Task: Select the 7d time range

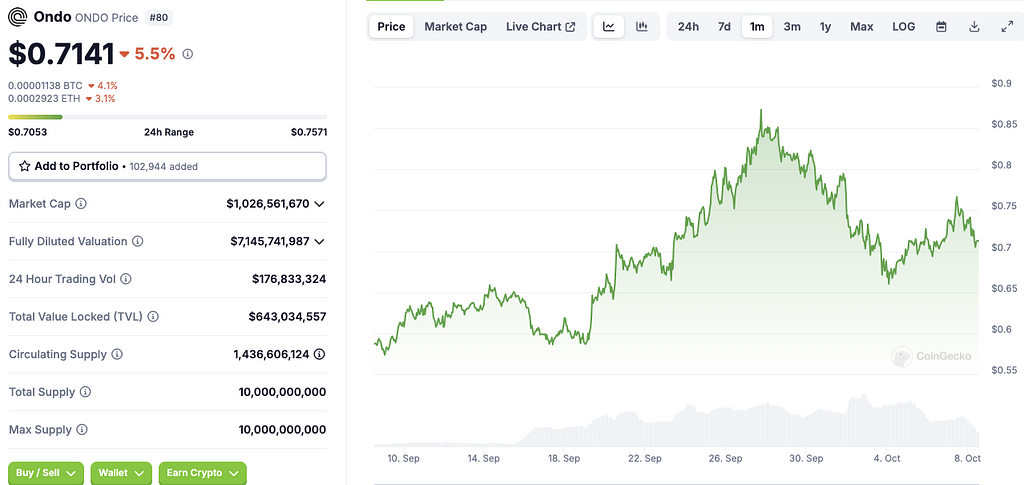Action: click(724, 27)
